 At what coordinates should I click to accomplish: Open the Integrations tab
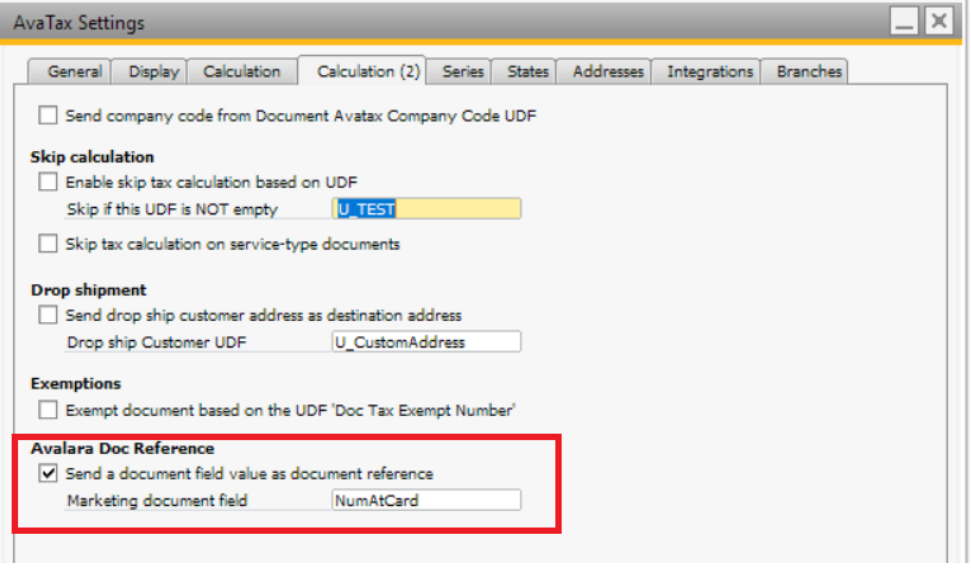[706, 72]
